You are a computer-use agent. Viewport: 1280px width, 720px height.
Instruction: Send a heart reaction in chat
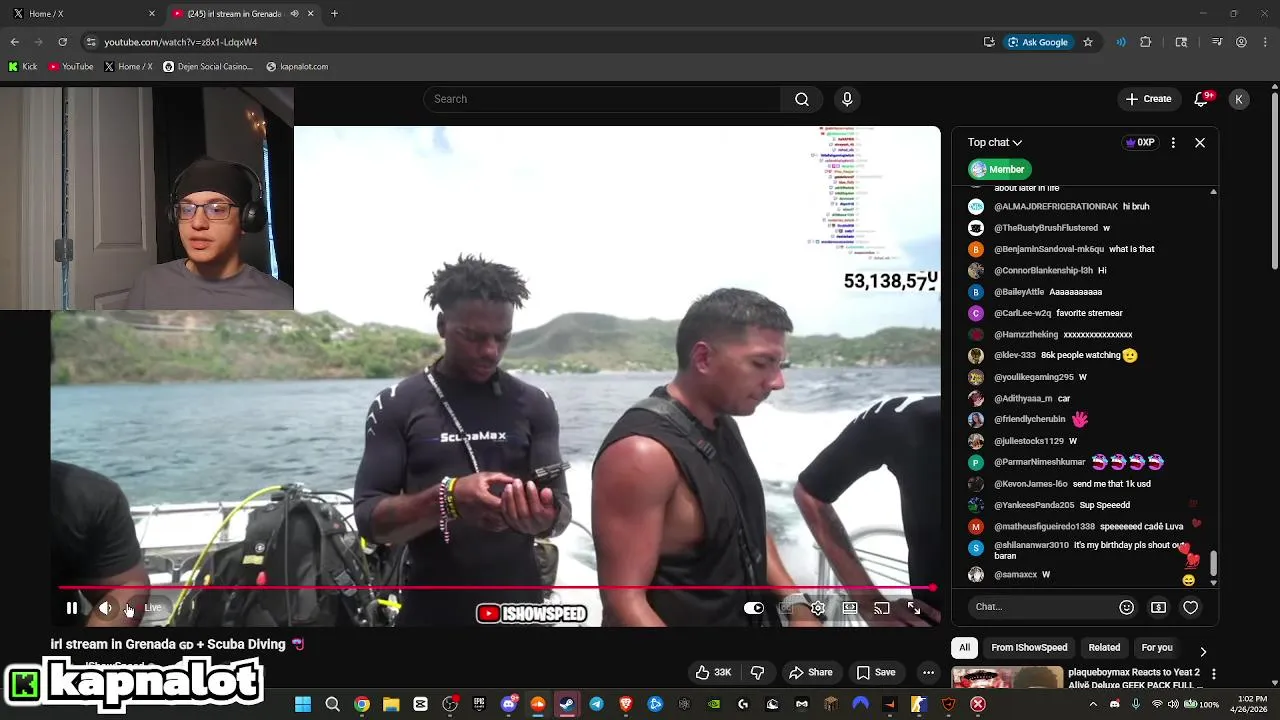(1190, 607)
